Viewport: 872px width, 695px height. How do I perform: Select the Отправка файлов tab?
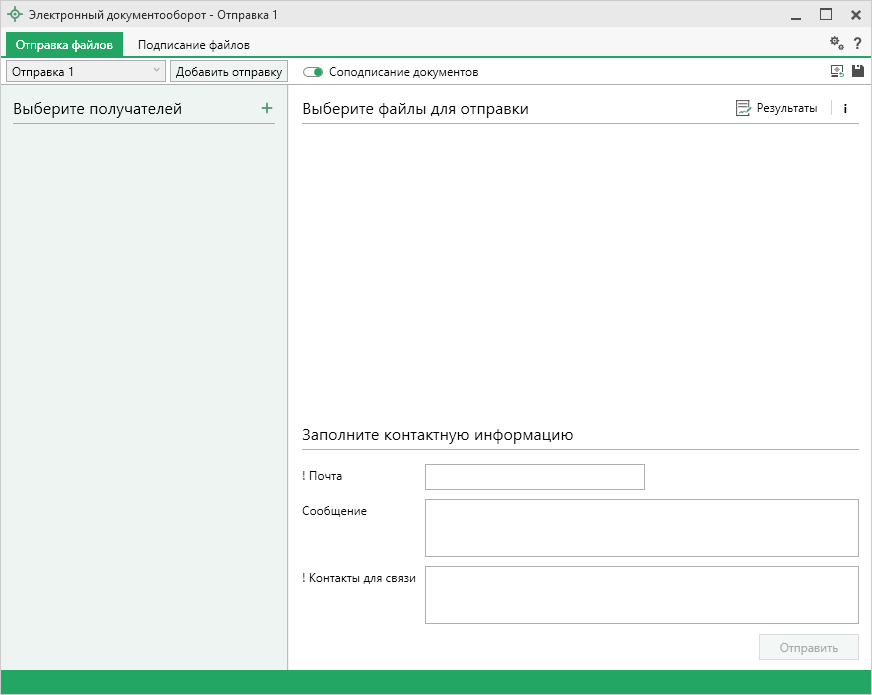click(x=64, y=45)
